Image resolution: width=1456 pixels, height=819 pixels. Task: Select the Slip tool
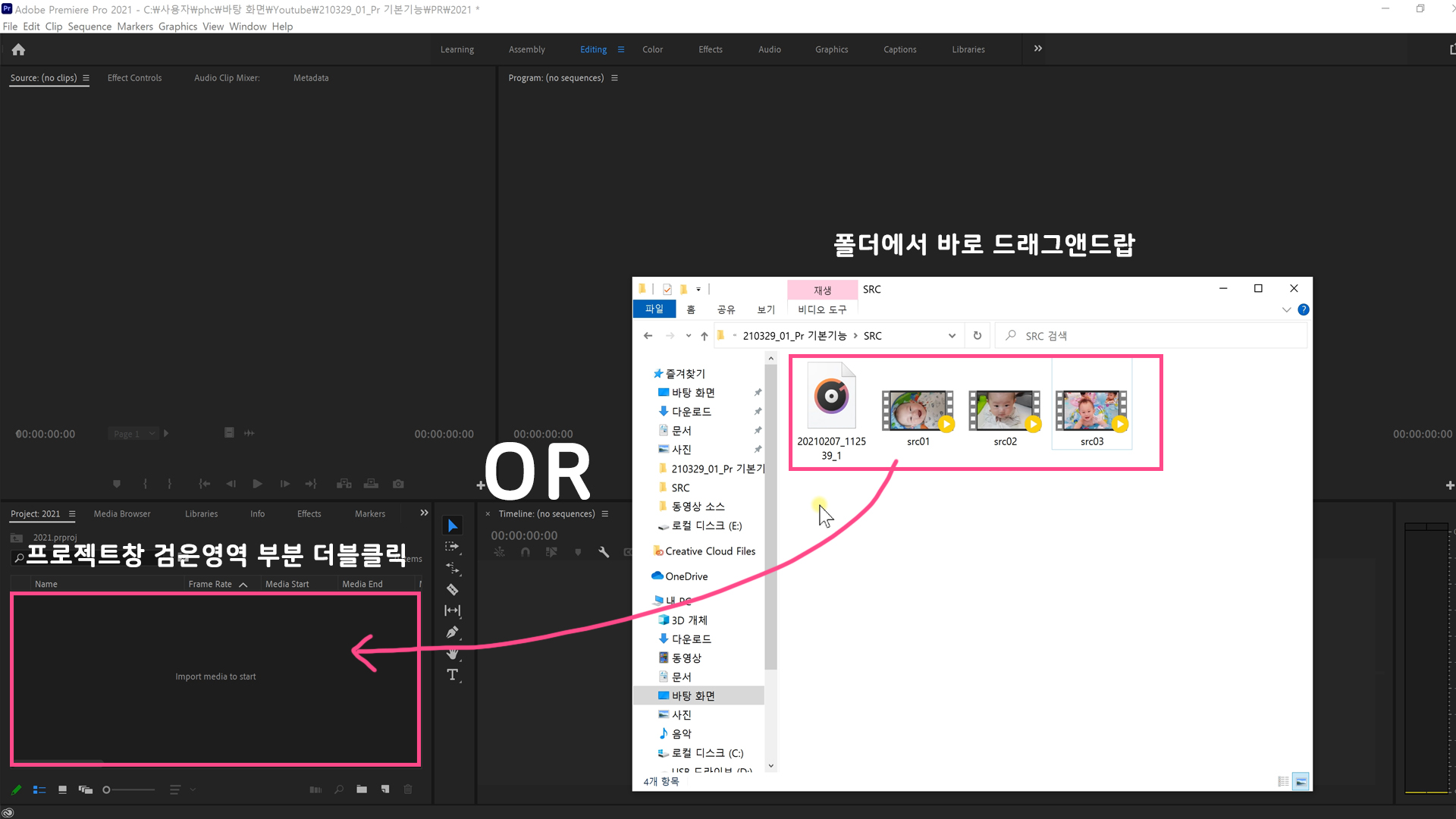pyautogui.click(x=453, y=610)
